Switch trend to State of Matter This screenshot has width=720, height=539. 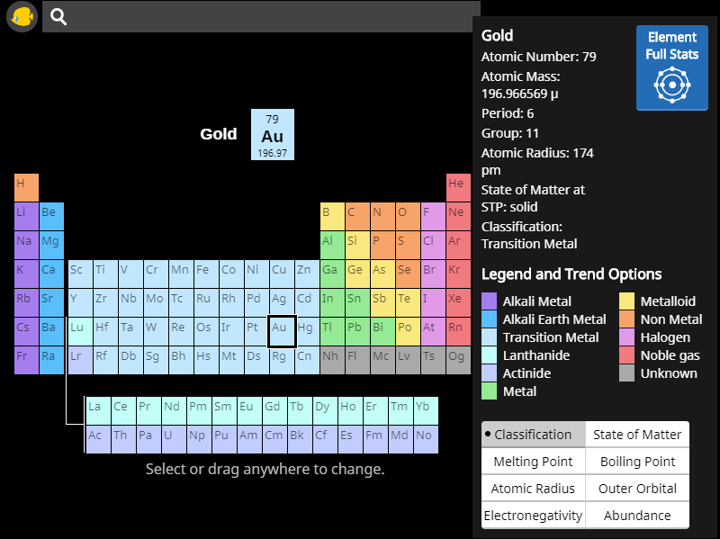pos(637,434)
